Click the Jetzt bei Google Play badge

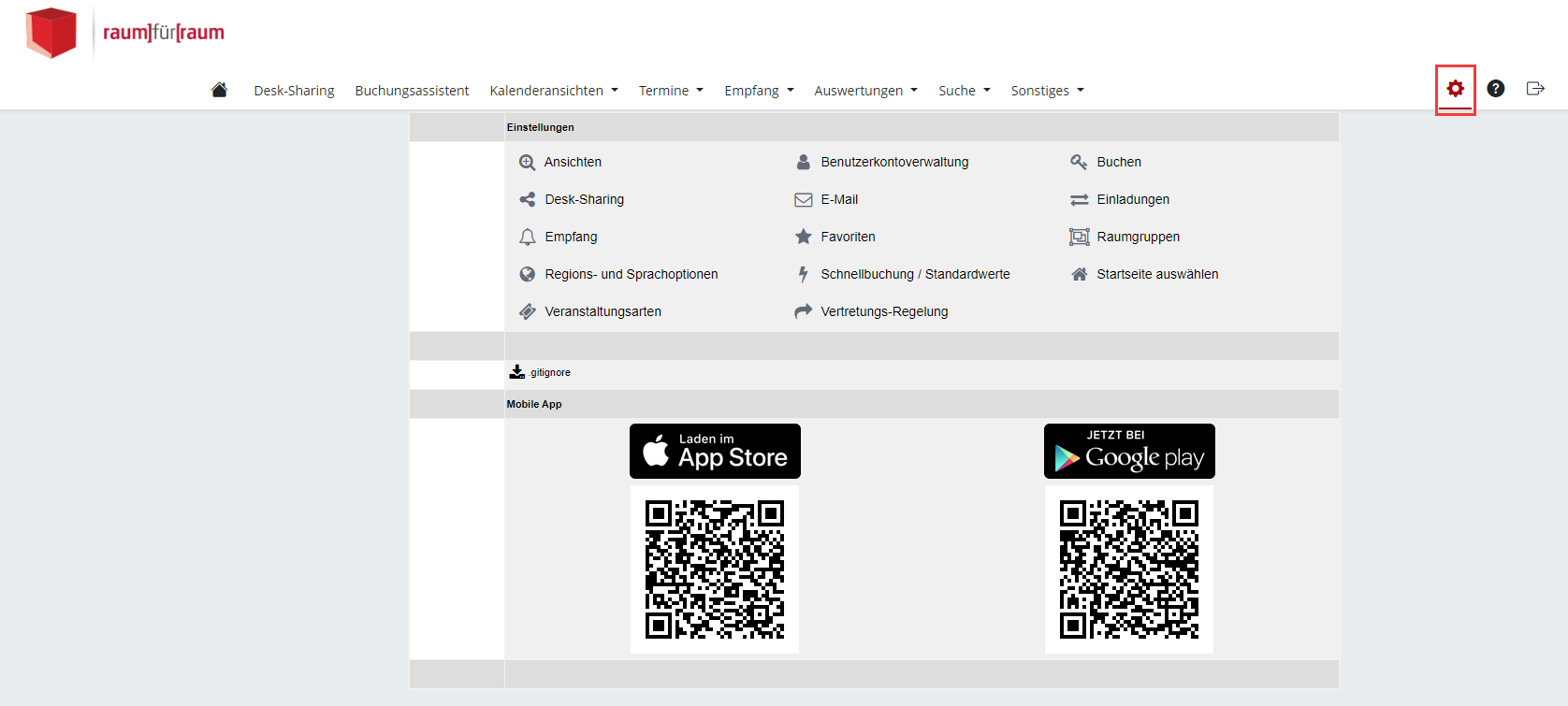click(x=1129, y=451)
